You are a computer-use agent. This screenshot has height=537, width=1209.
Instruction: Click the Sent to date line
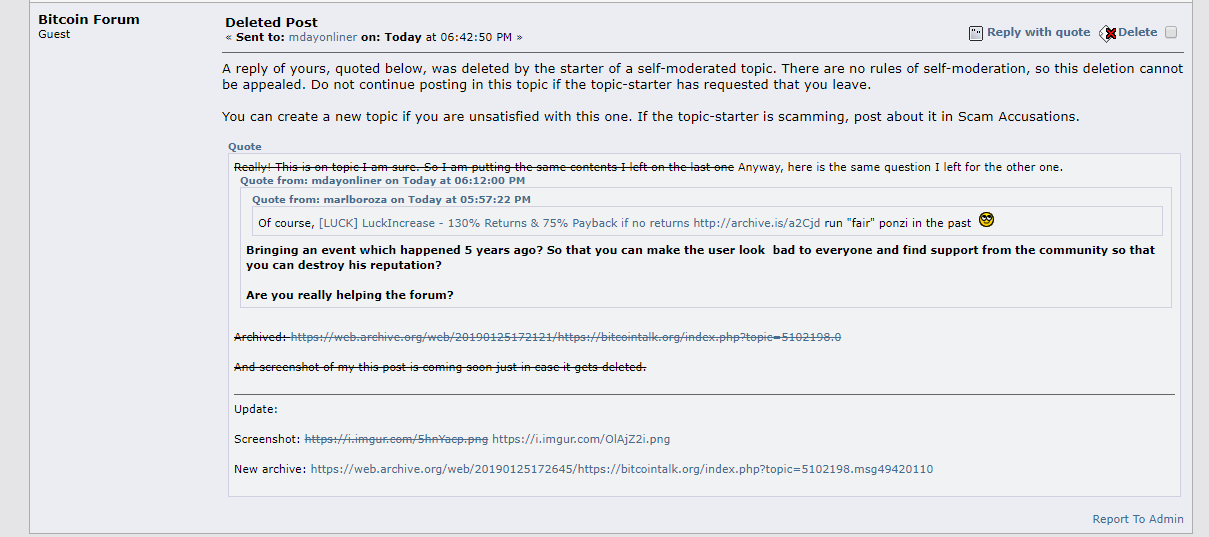[374, 37]
